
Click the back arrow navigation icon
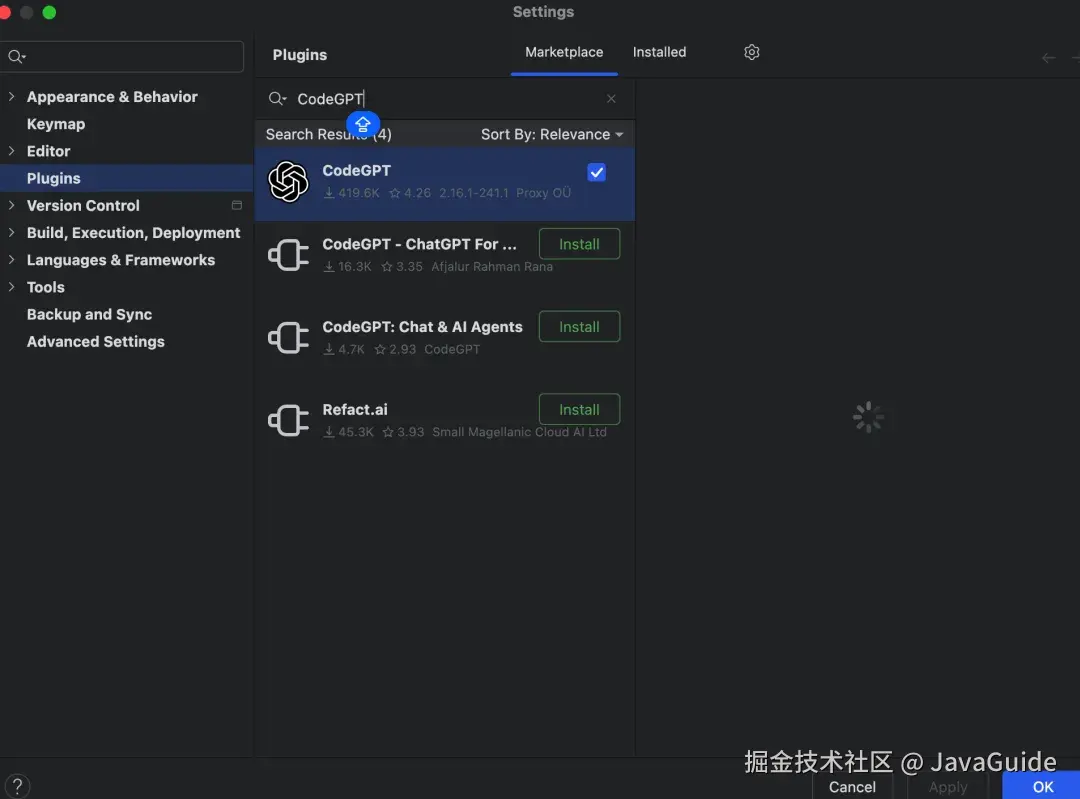pyautogui.click(x=1048, y=58)
